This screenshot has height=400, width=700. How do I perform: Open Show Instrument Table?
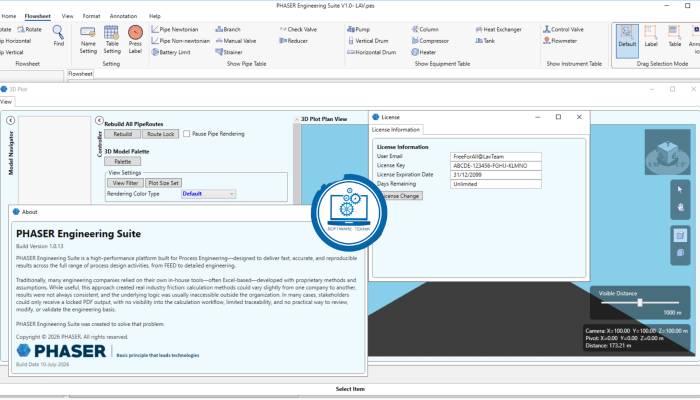pos(574,64)
